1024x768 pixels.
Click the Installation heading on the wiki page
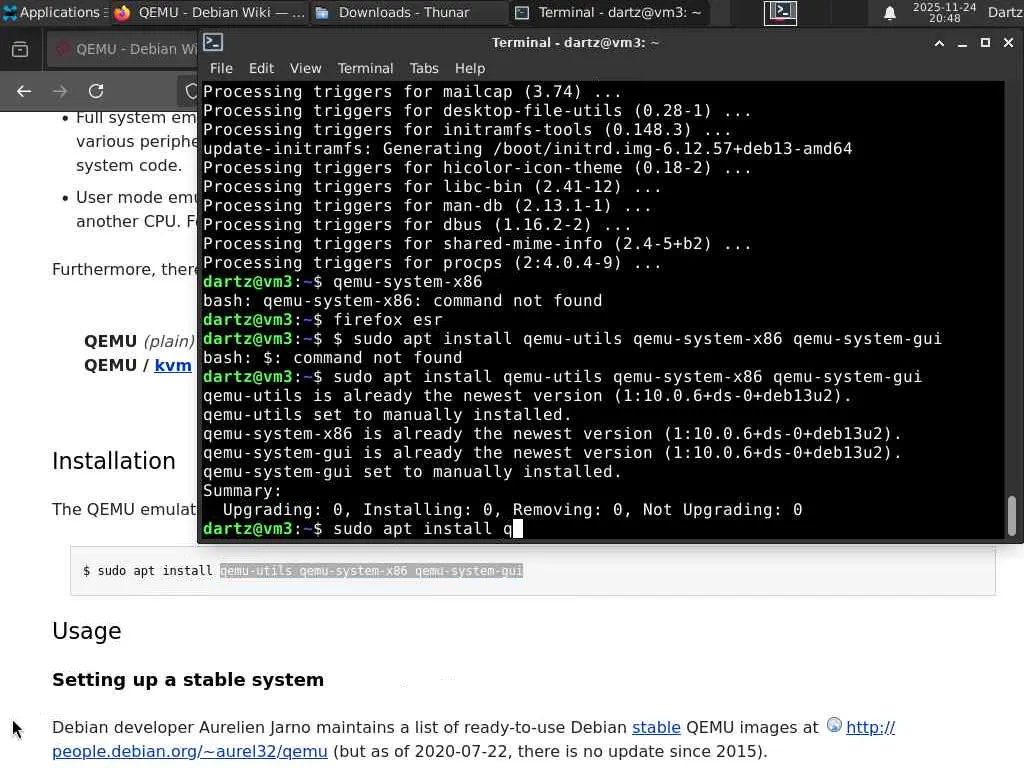114,461
